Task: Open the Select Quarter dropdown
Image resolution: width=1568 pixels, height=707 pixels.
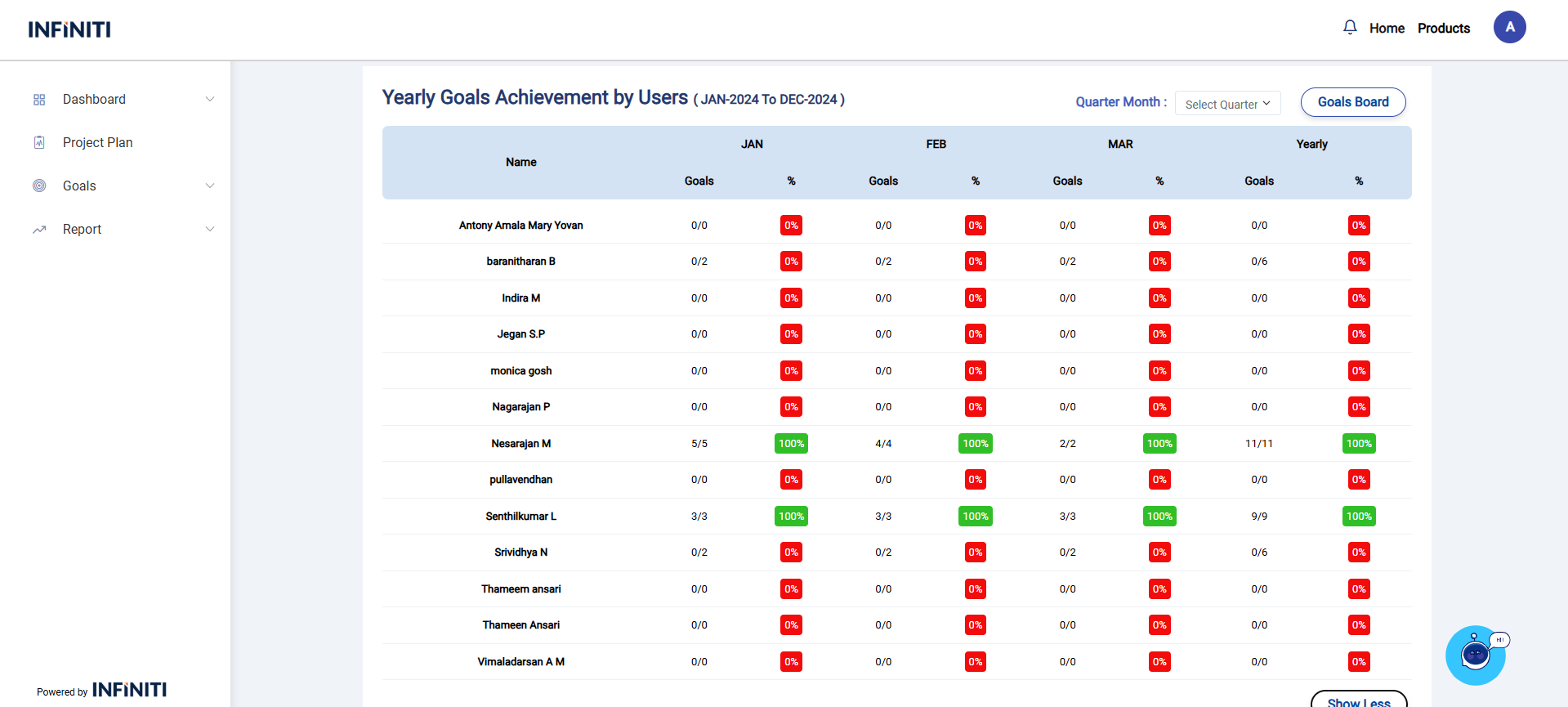Action: [1227, 104]
